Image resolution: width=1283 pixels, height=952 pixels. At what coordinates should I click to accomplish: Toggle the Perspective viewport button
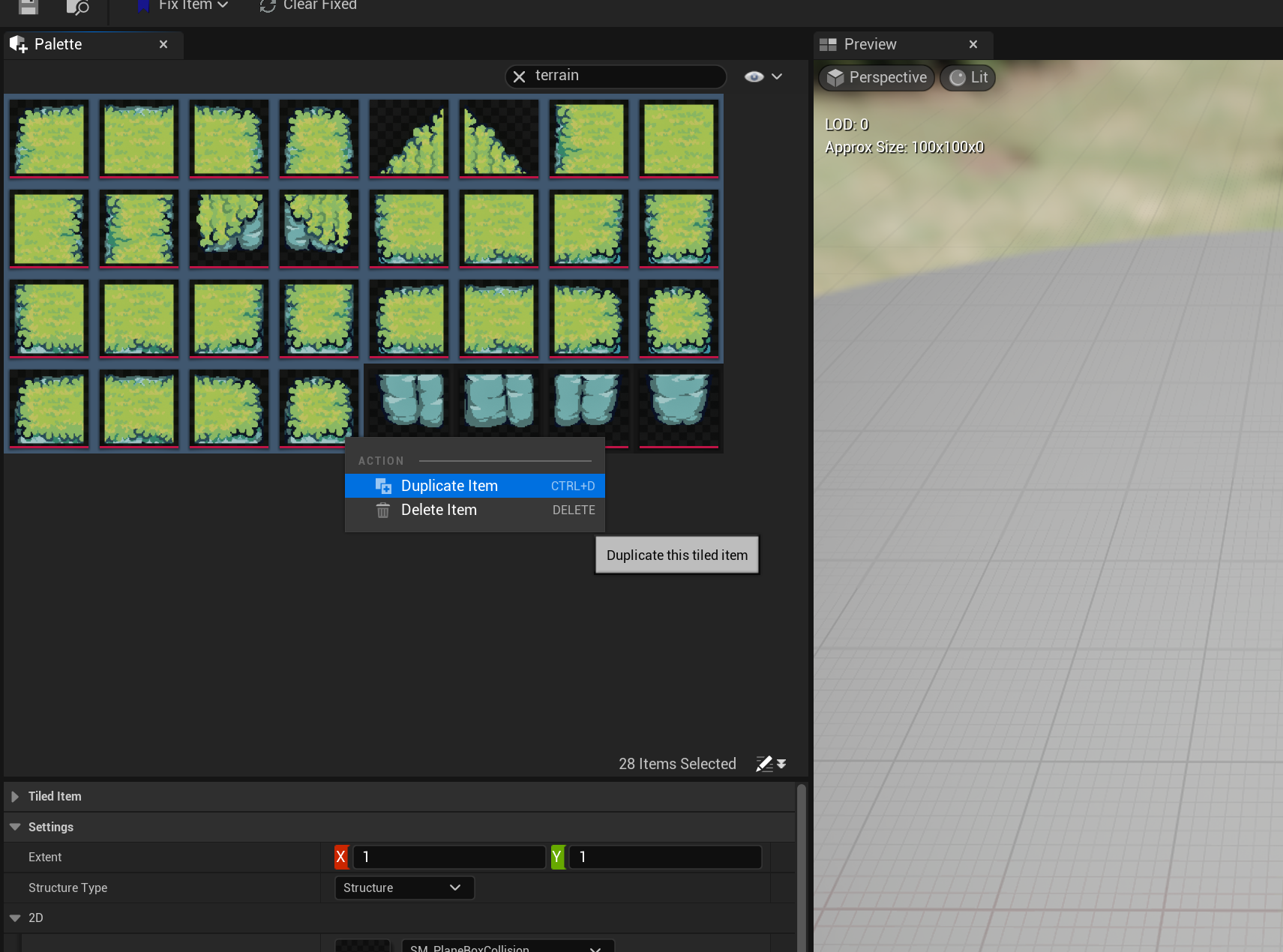tap(877, 77)
